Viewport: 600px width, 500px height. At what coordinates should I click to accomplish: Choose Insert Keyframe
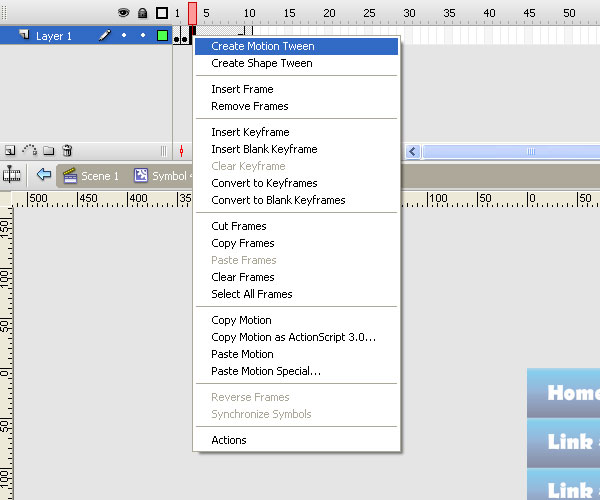click(x=297, y=132)
